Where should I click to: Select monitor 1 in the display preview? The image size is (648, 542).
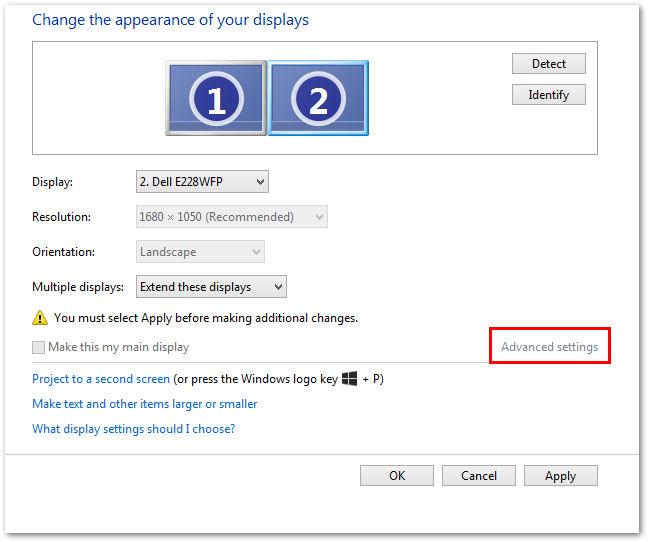point(216,98)
